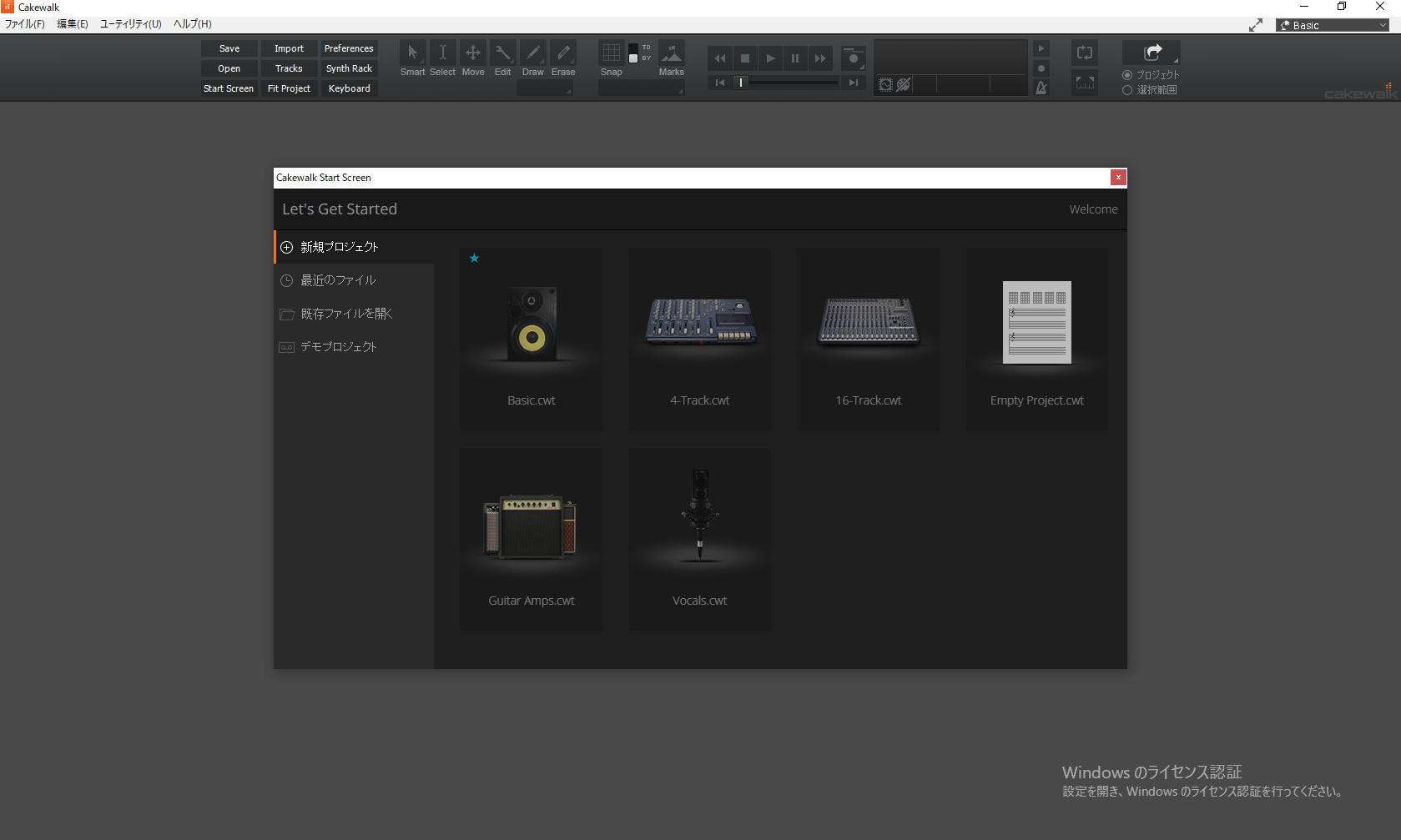Image resolution: width=1401 pixels, height=840 pixels.
Task: Jump to project end
Action: (853, 83)
